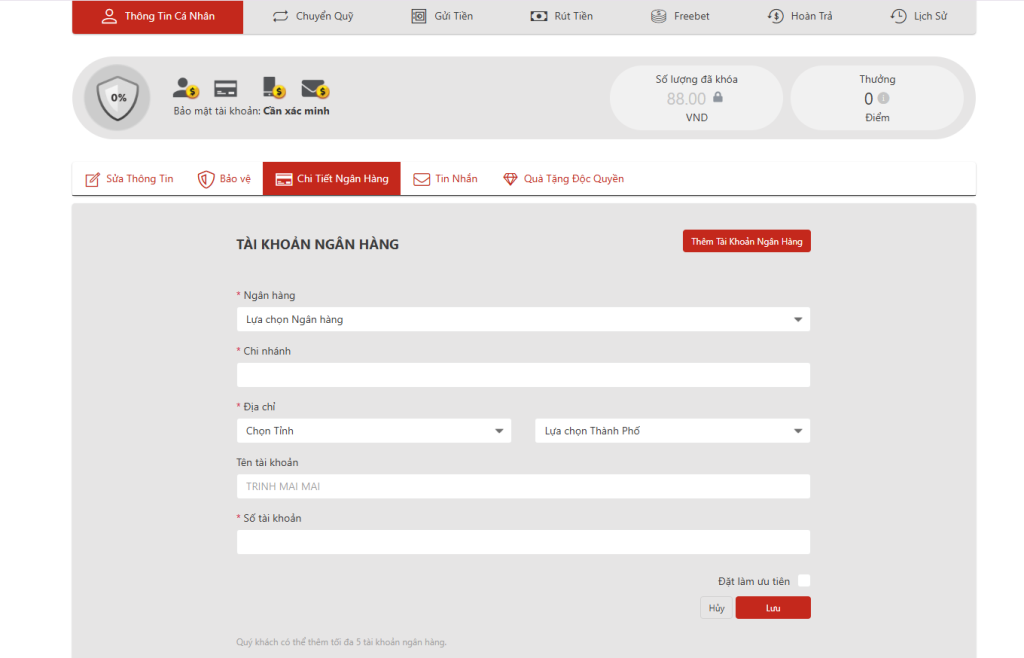The image size is (1024, 658).
Task: Open the Rút Tiền tab
Action: [x=561, y=16]
